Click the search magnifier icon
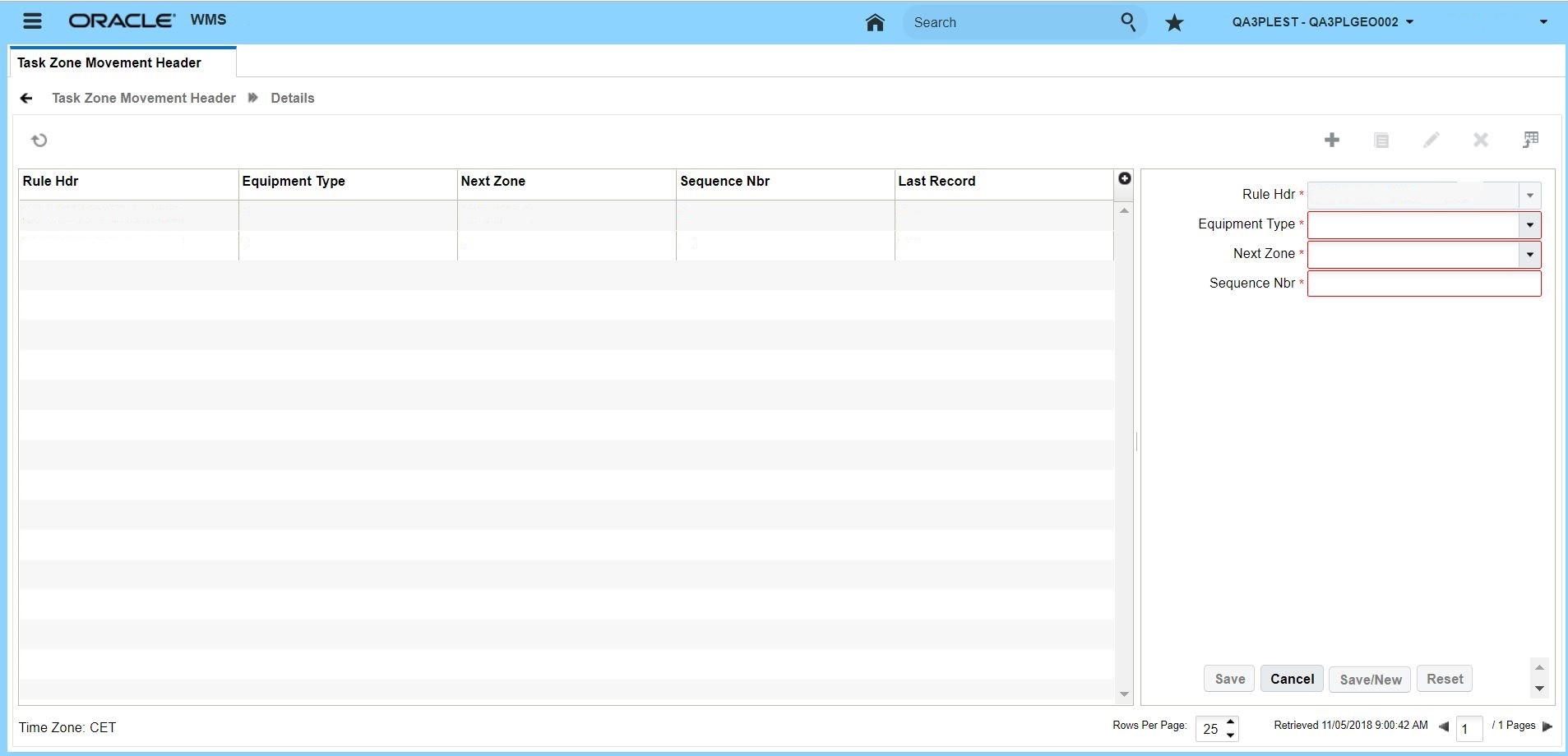 1128,22
